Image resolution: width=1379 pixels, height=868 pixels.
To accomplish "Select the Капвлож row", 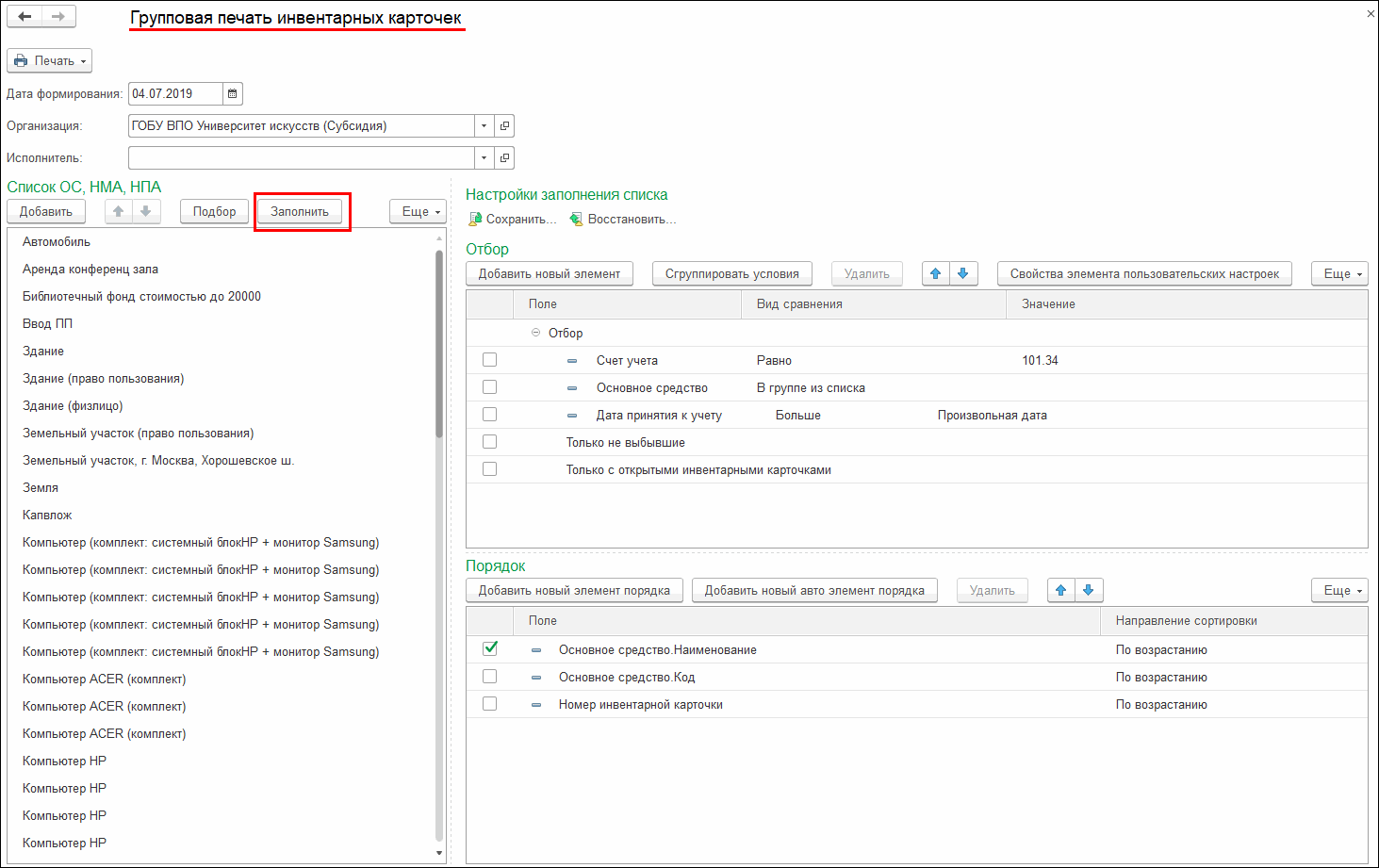I will point(221,515).
